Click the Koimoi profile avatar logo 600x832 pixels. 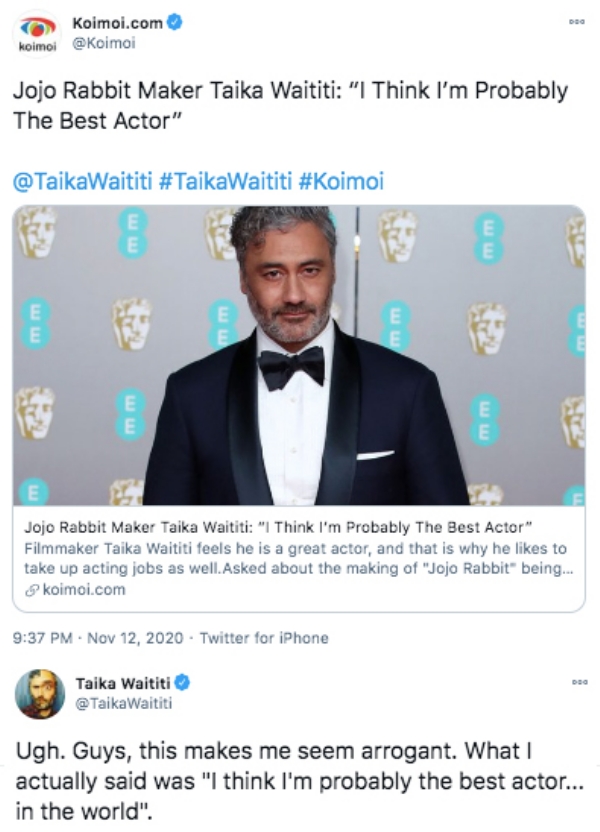coord(39,33)
